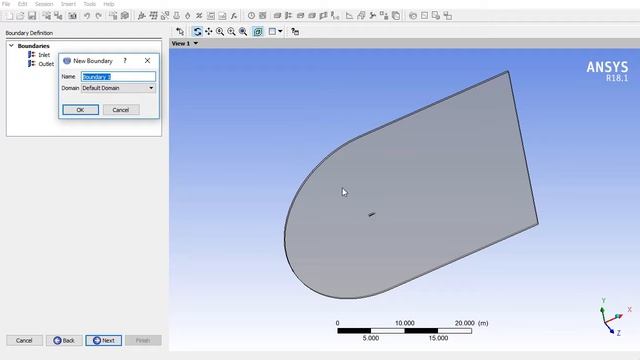This screenshot has height=360, width=640.
Task: Open the File menu
Action: [x=6, y=4]
